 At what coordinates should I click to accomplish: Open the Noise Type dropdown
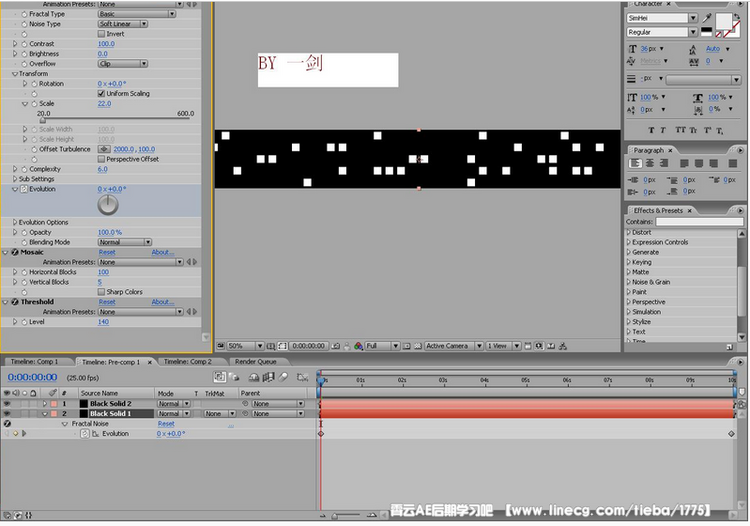point(123,24)
